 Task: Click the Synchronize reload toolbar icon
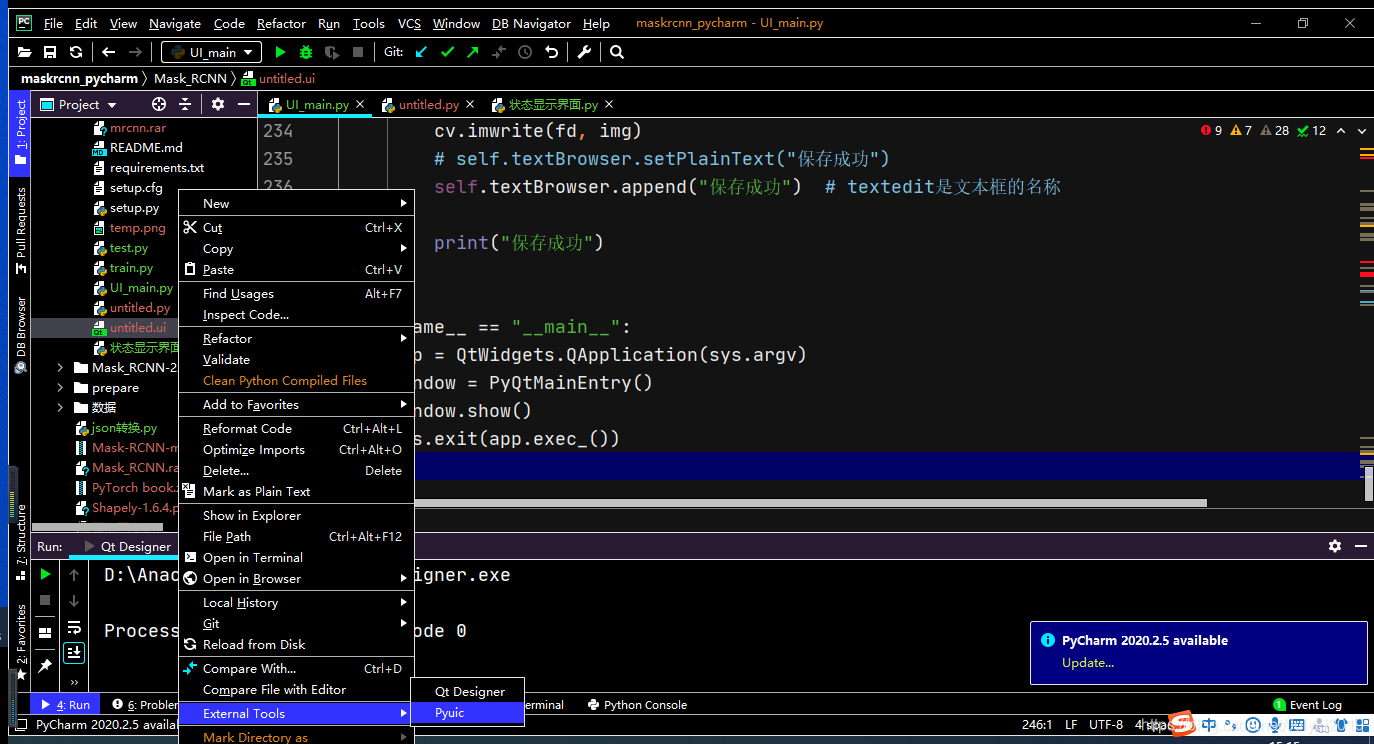[x=76, y=52]
